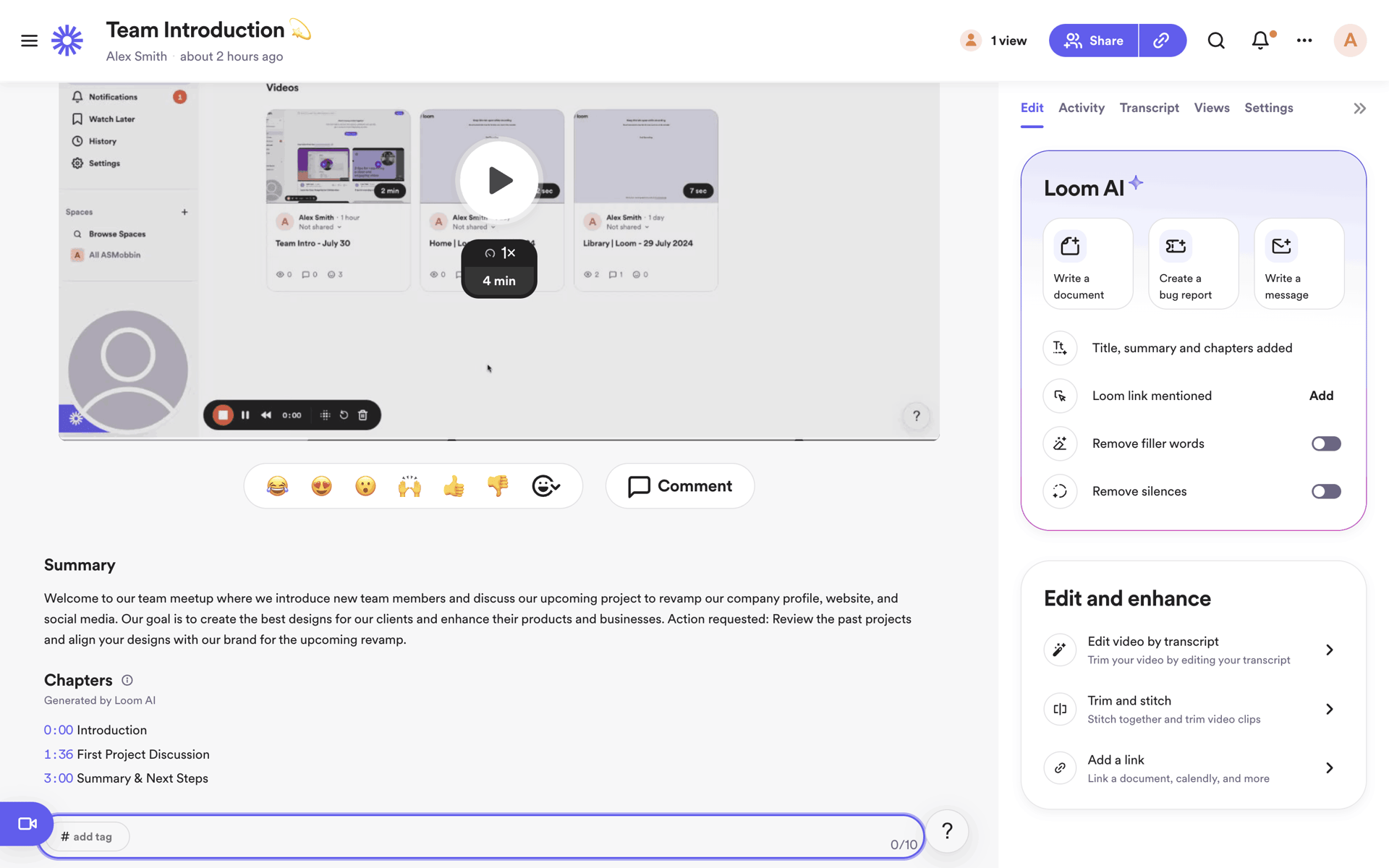Click the video progress bar
1389x868 pixels.
(x=499, y=439)
